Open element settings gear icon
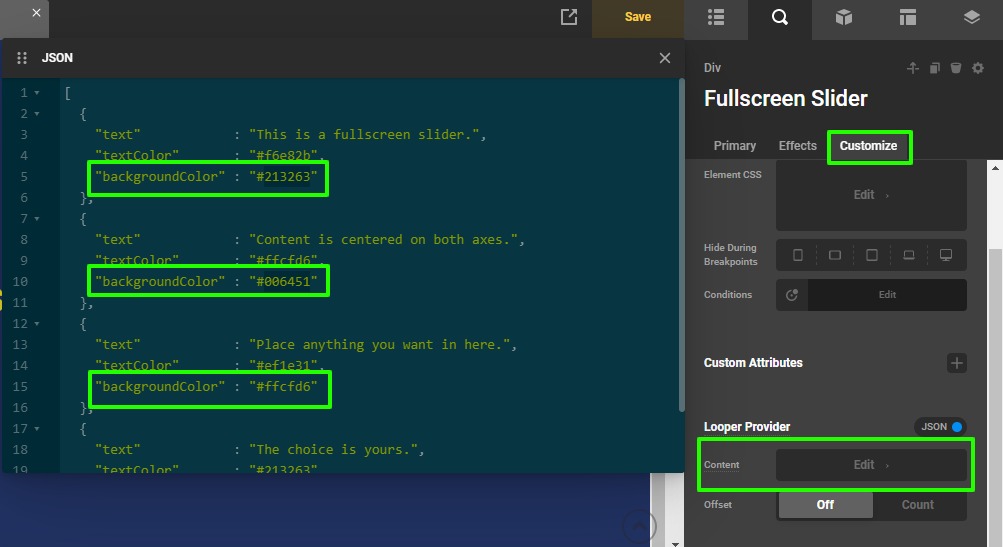Viewport: 1003px width, 547px height. [978, 68]
